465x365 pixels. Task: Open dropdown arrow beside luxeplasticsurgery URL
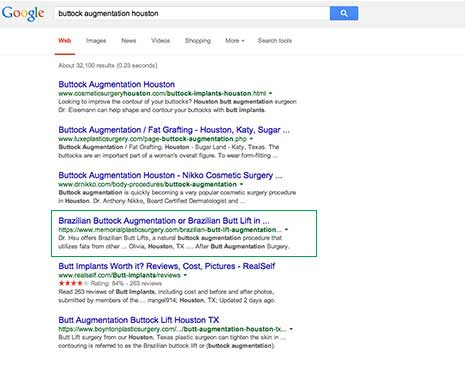(251, 139)
